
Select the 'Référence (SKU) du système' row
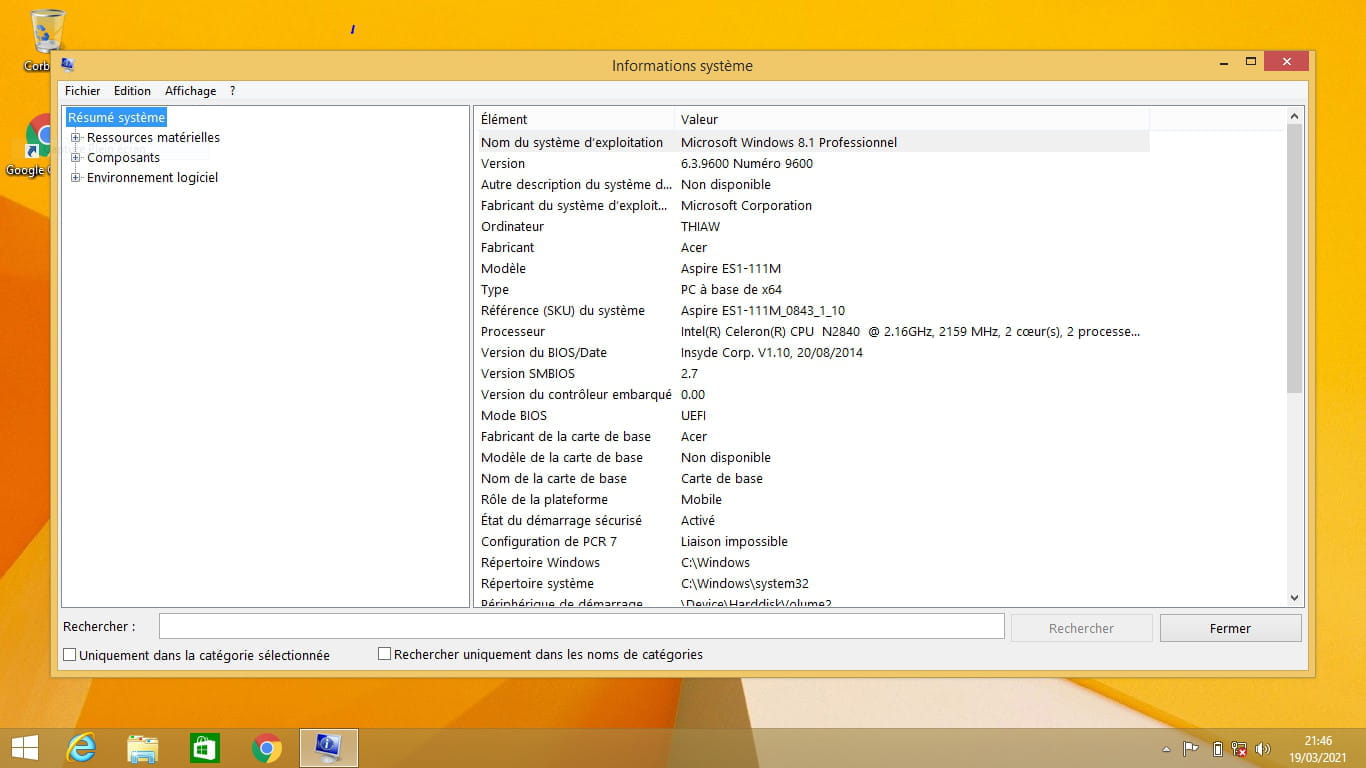[x=814, y=310]
